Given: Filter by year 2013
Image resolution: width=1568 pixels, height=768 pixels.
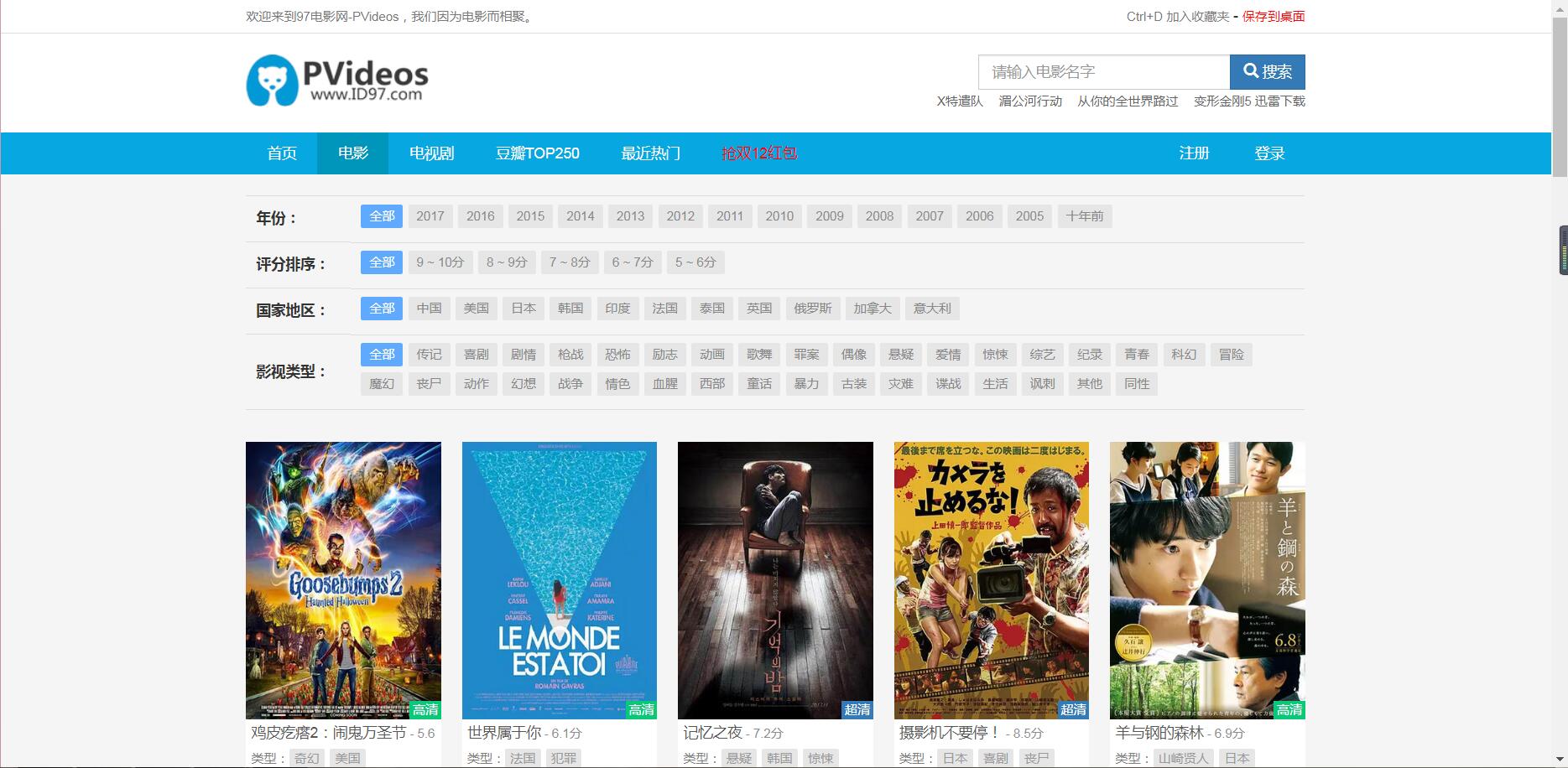Looking at the screenshot, I should point(631,216).
